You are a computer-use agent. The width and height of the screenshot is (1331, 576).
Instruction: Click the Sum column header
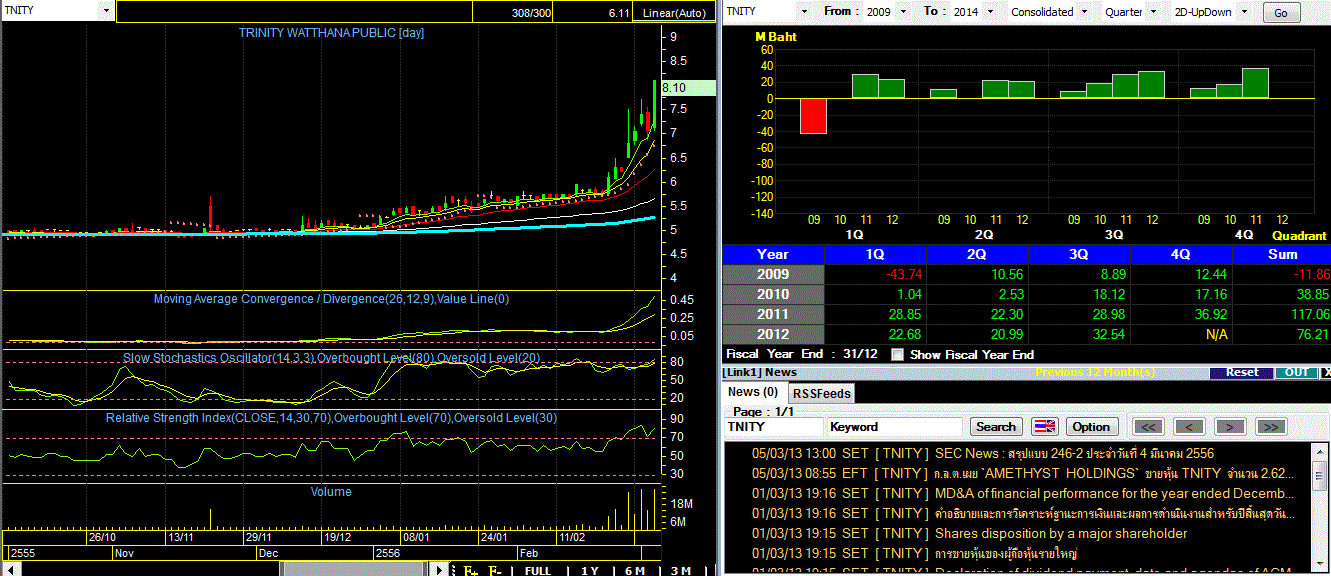[x=1282, y=254]
